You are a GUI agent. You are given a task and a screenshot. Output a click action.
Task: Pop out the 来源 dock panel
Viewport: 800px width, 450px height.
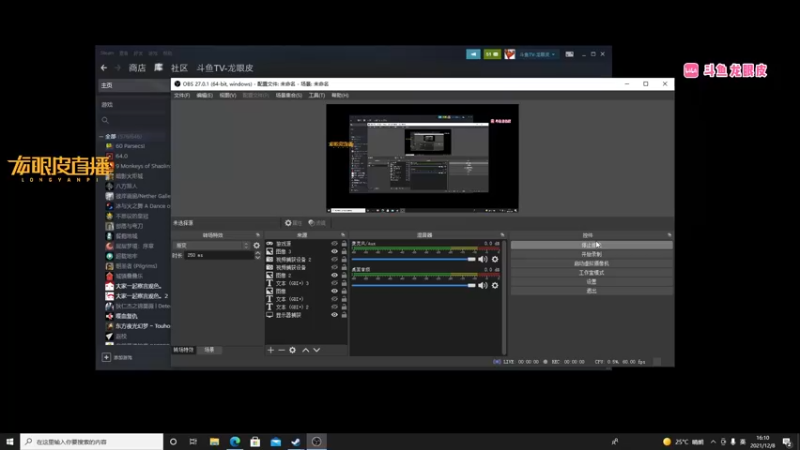343,235
